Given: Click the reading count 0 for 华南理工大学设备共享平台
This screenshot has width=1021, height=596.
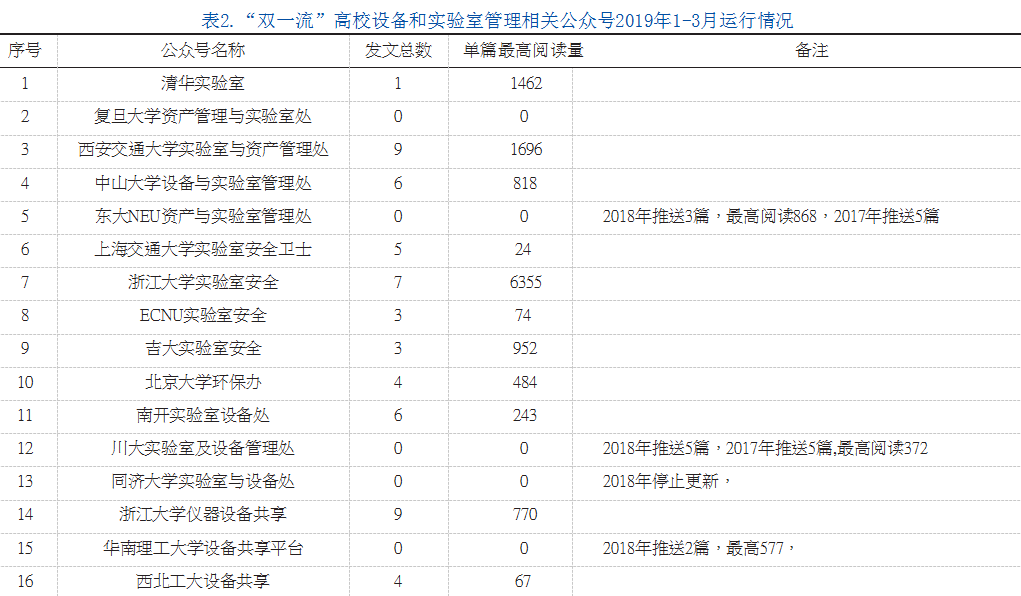Looking at the screenshot, I should pos(524,548).
